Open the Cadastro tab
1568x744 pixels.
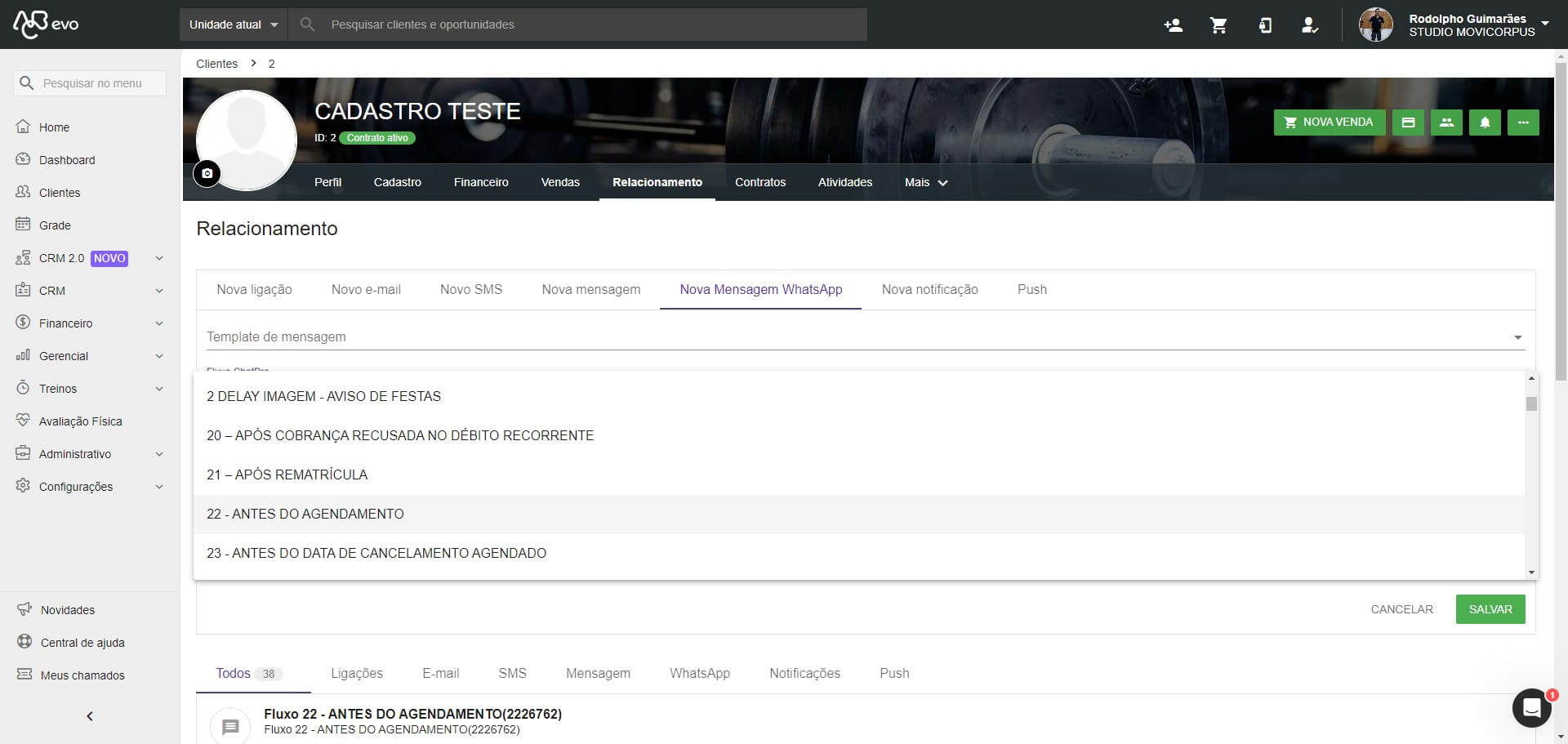398,182
